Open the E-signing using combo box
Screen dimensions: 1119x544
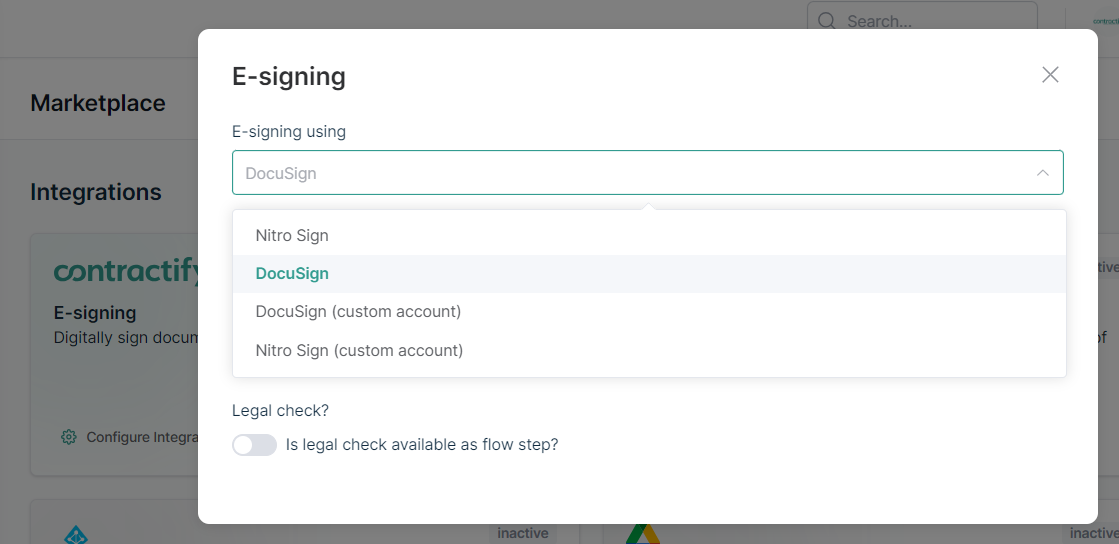[x=647, y=172]
